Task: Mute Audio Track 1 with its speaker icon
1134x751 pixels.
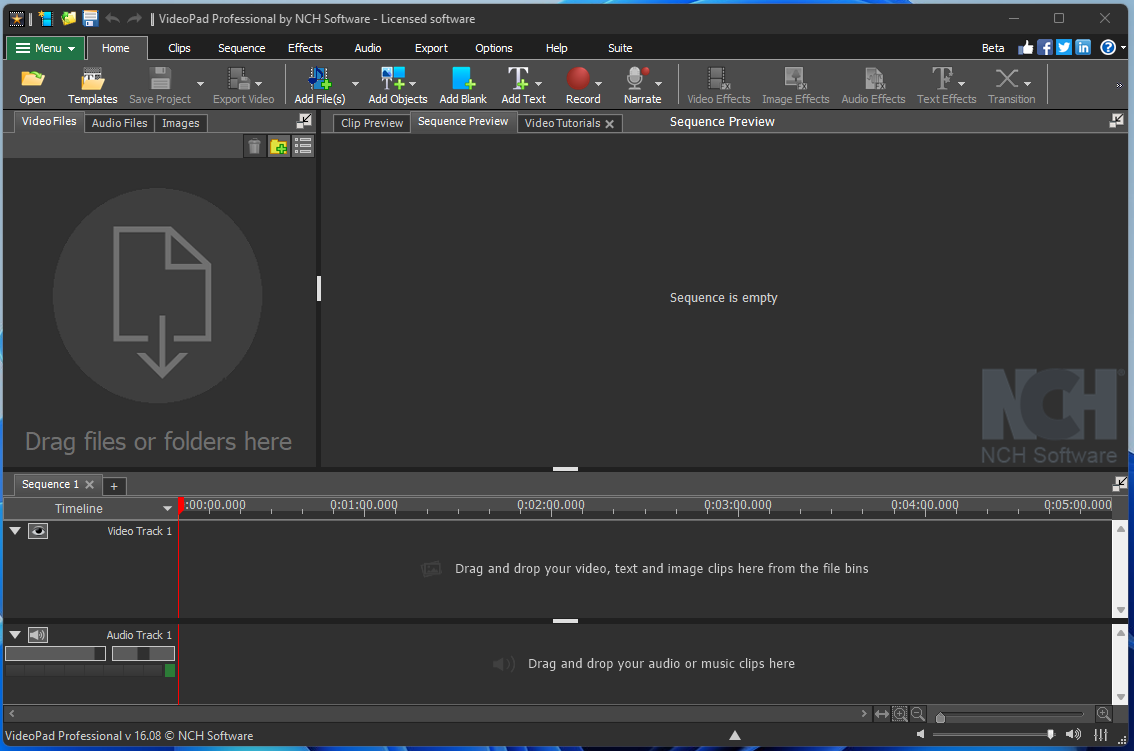Action: coord(38,634)
